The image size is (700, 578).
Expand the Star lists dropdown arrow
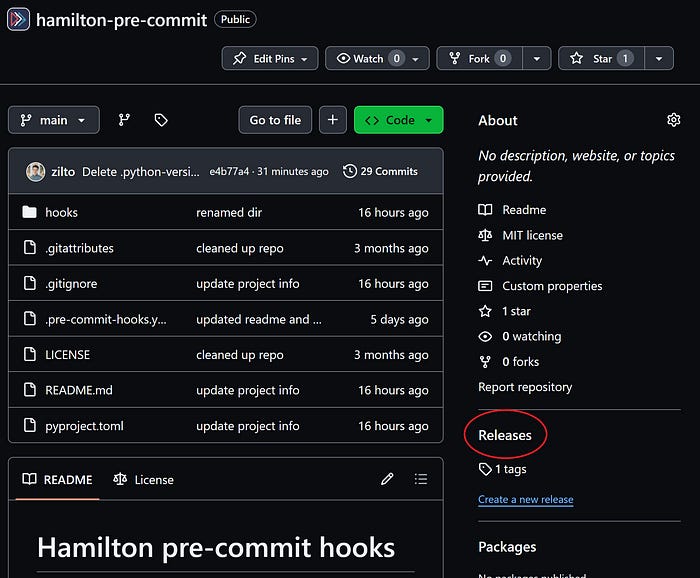coord(659,58)
